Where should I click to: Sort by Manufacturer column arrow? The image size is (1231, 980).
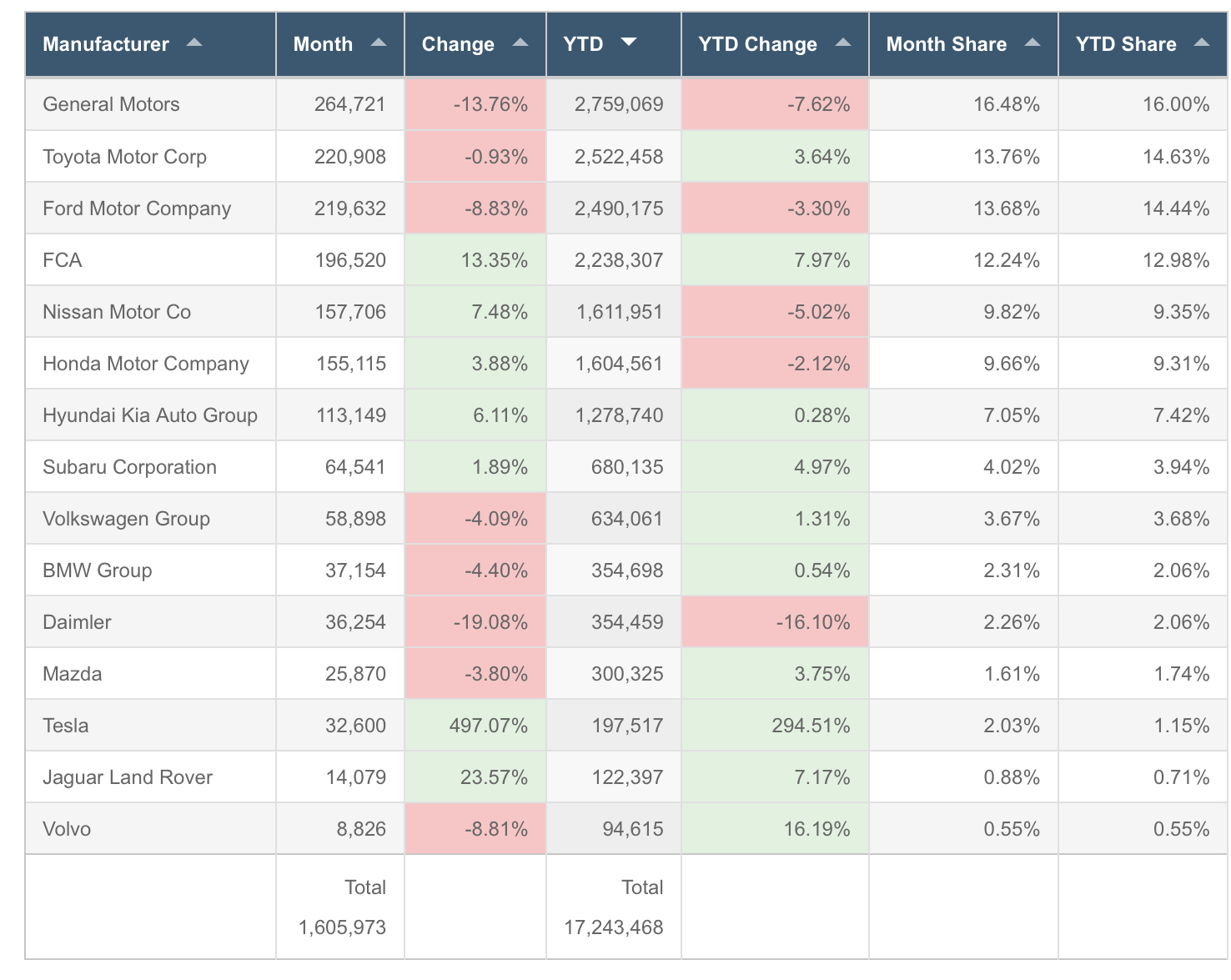194,43
